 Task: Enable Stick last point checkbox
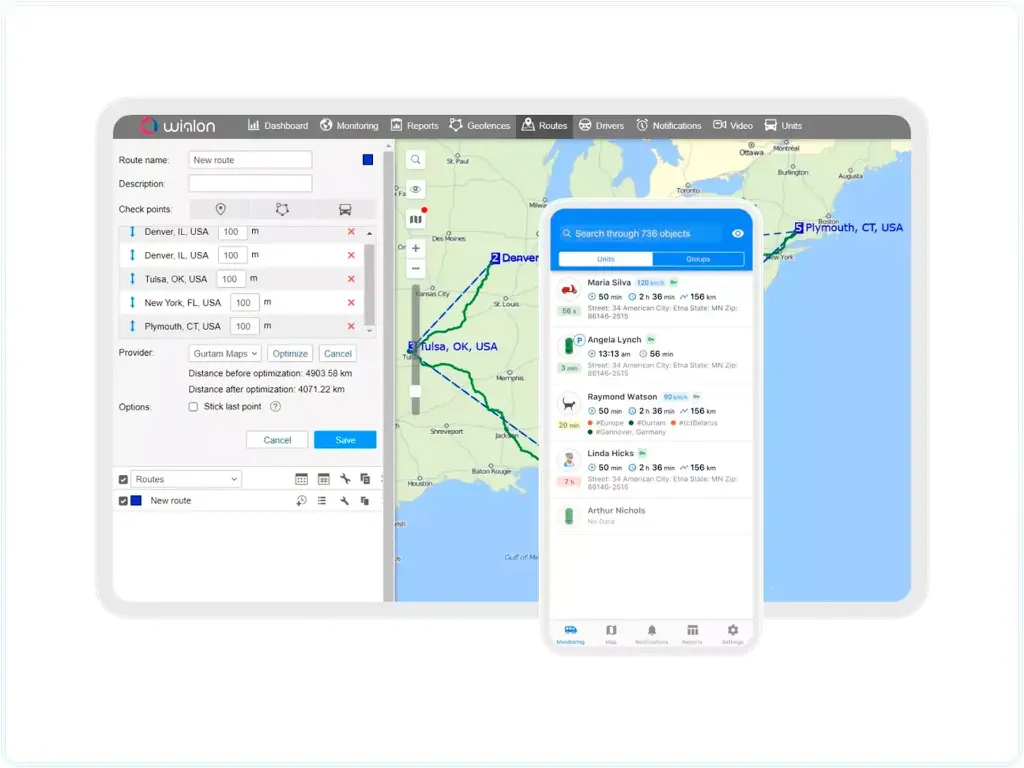tap(193, 407)
